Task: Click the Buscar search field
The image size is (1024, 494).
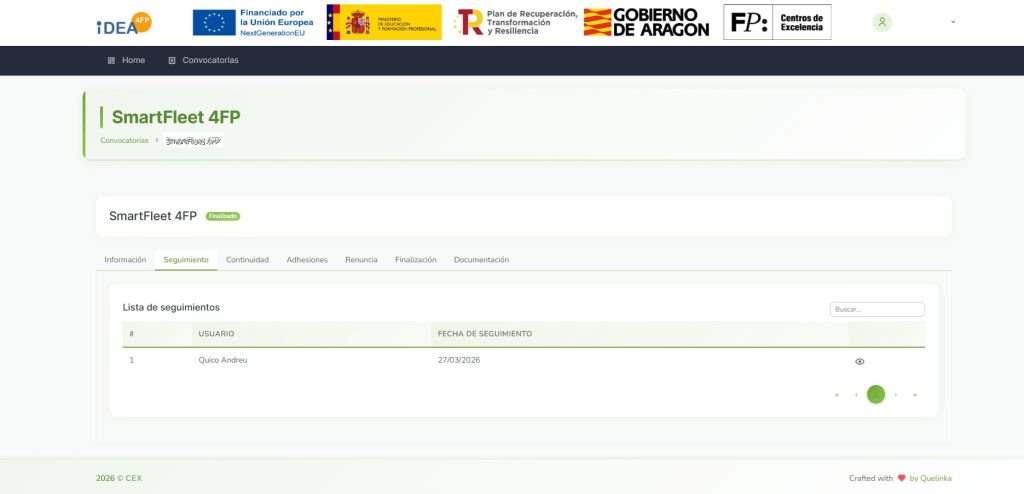Action: coord(877,310)
